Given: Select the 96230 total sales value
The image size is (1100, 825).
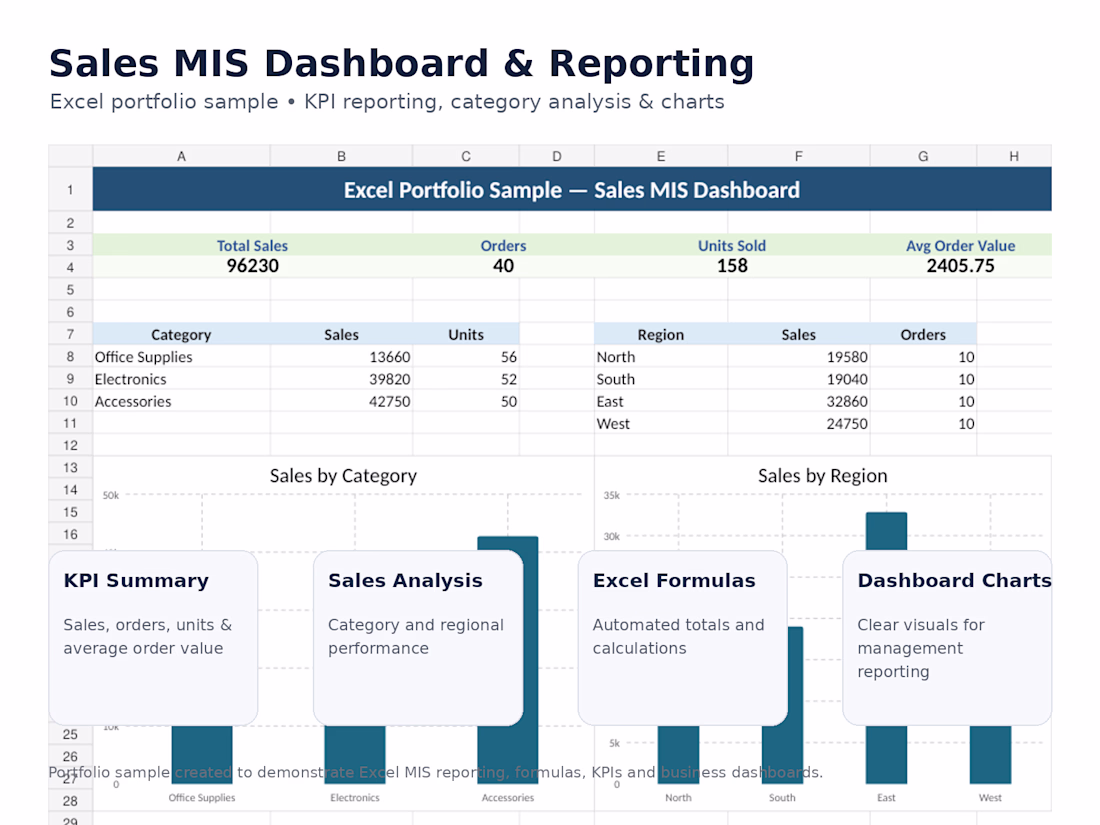Looking at the screenshot, I should tap(253, 266).
